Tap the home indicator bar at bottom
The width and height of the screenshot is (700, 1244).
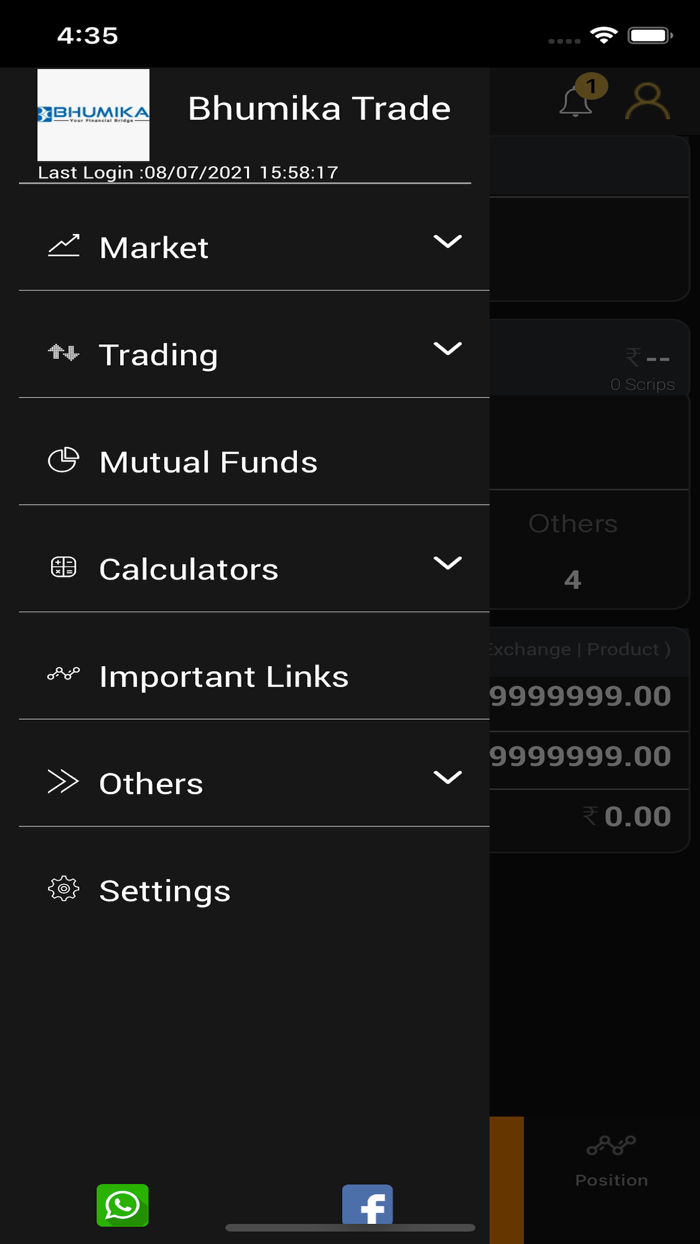tap(350, 1229)
